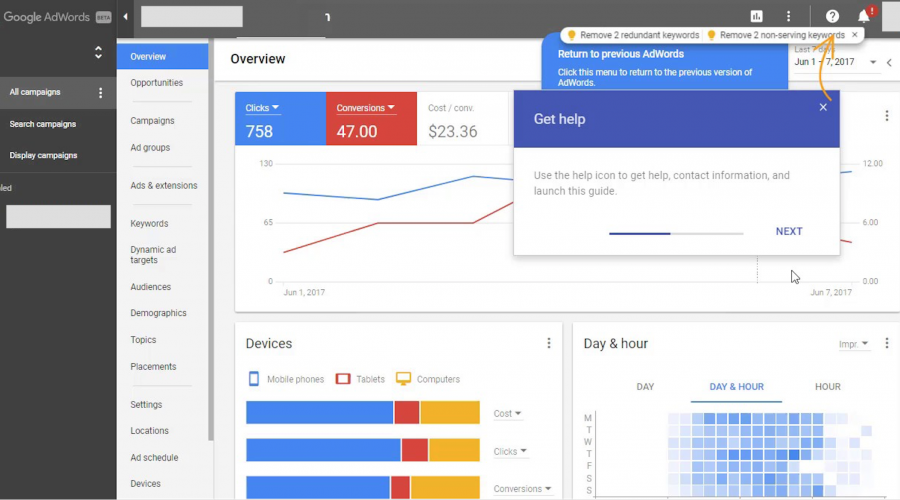Click the yellow Clicks bar segment

point(455,449)
